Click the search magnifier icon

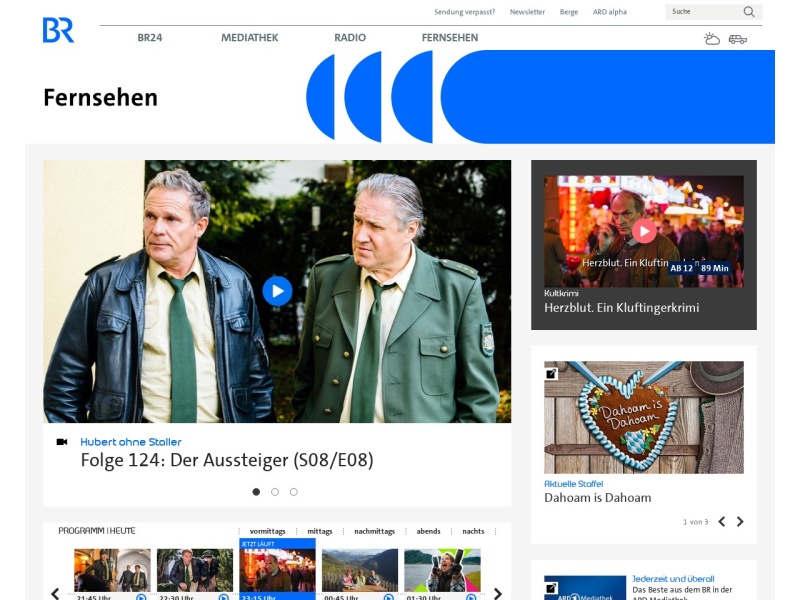(748, 12)
